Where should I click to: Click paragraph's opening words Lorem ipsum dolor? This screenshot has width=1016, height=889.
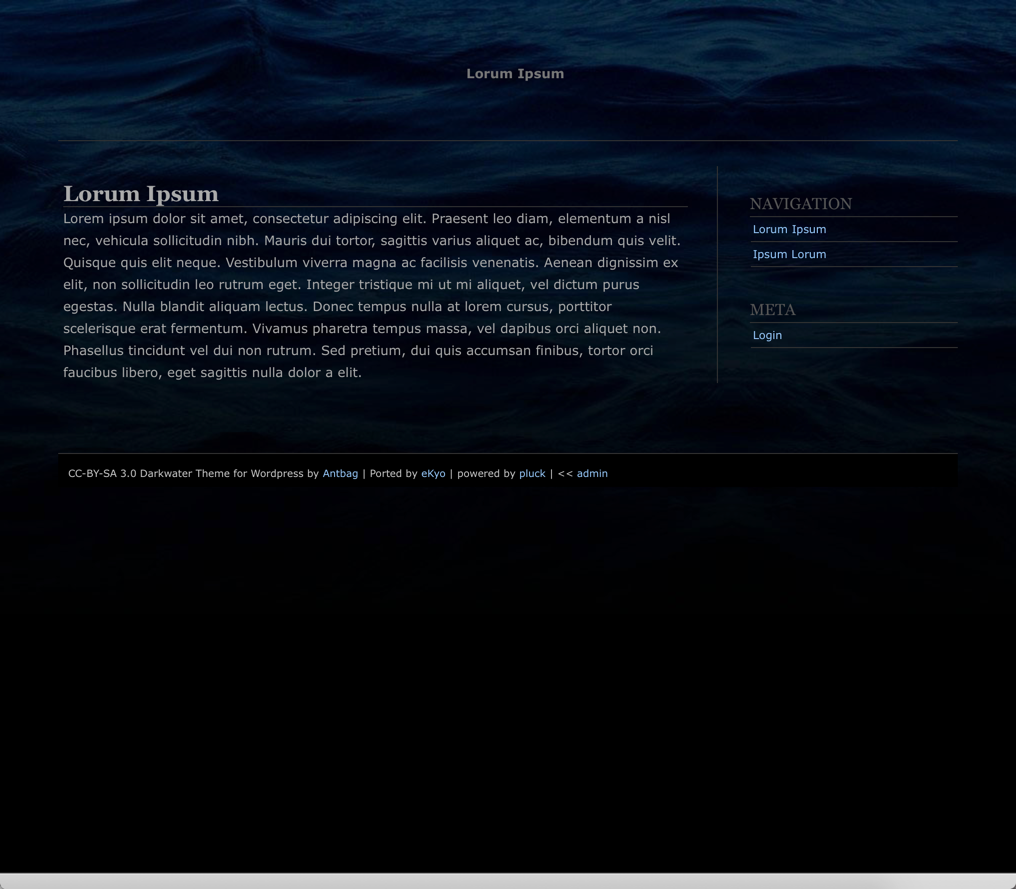click(124, 219)
